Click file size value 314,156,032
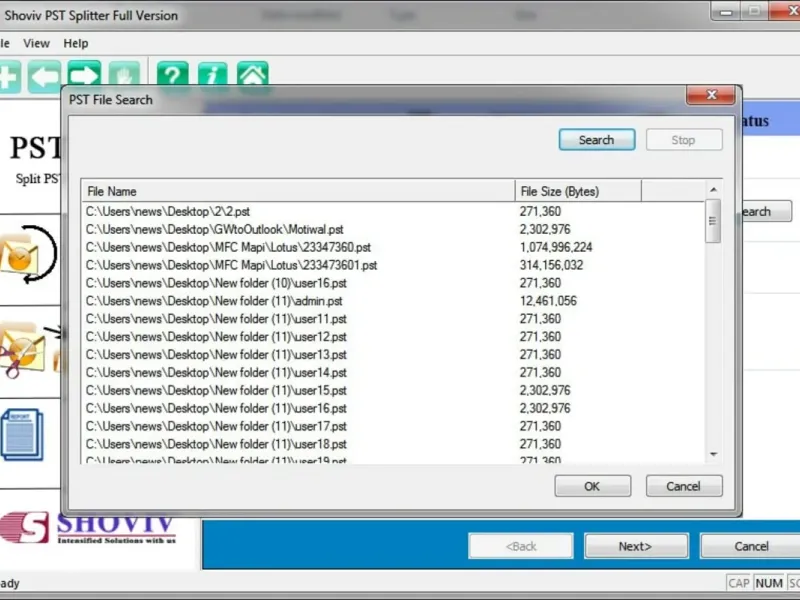Screen dimensions: 800x600 (552, 265)
